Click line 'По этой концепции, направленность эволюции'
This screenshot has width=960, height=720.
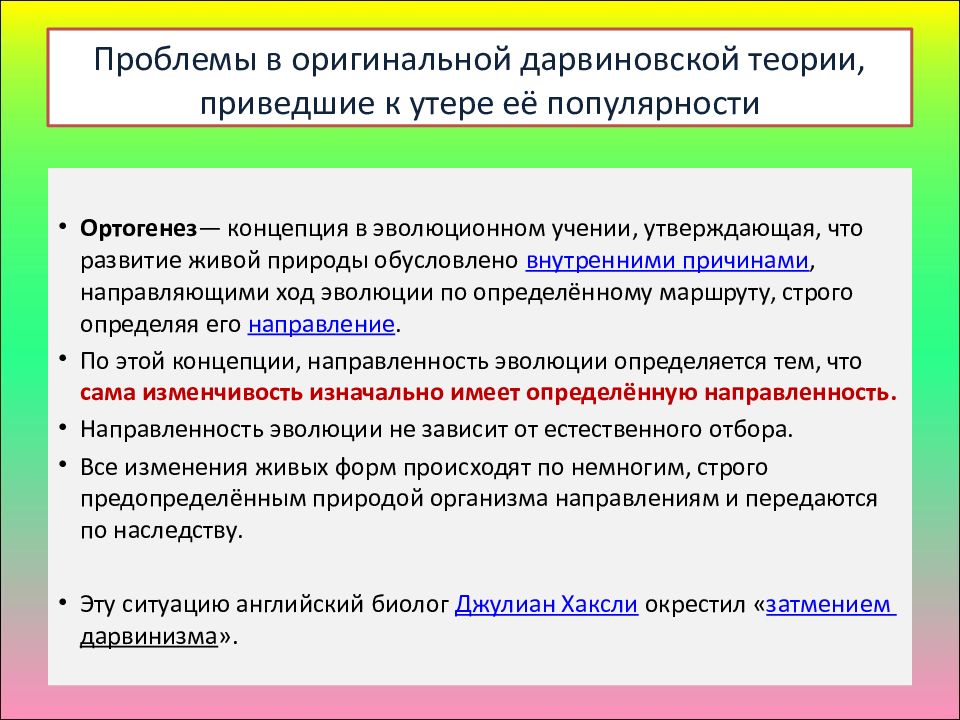point(344,361)
